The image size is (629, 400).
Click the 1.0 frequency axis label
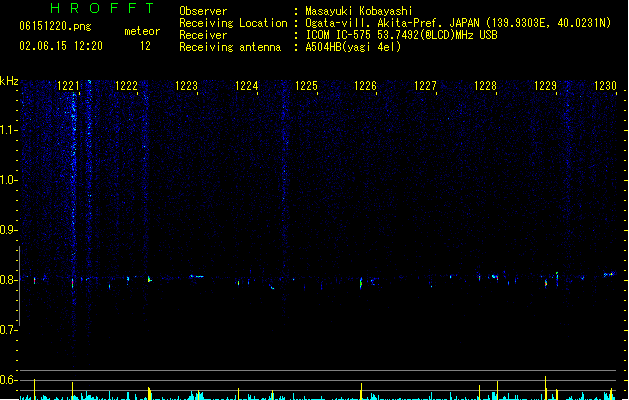click(8, 180)
